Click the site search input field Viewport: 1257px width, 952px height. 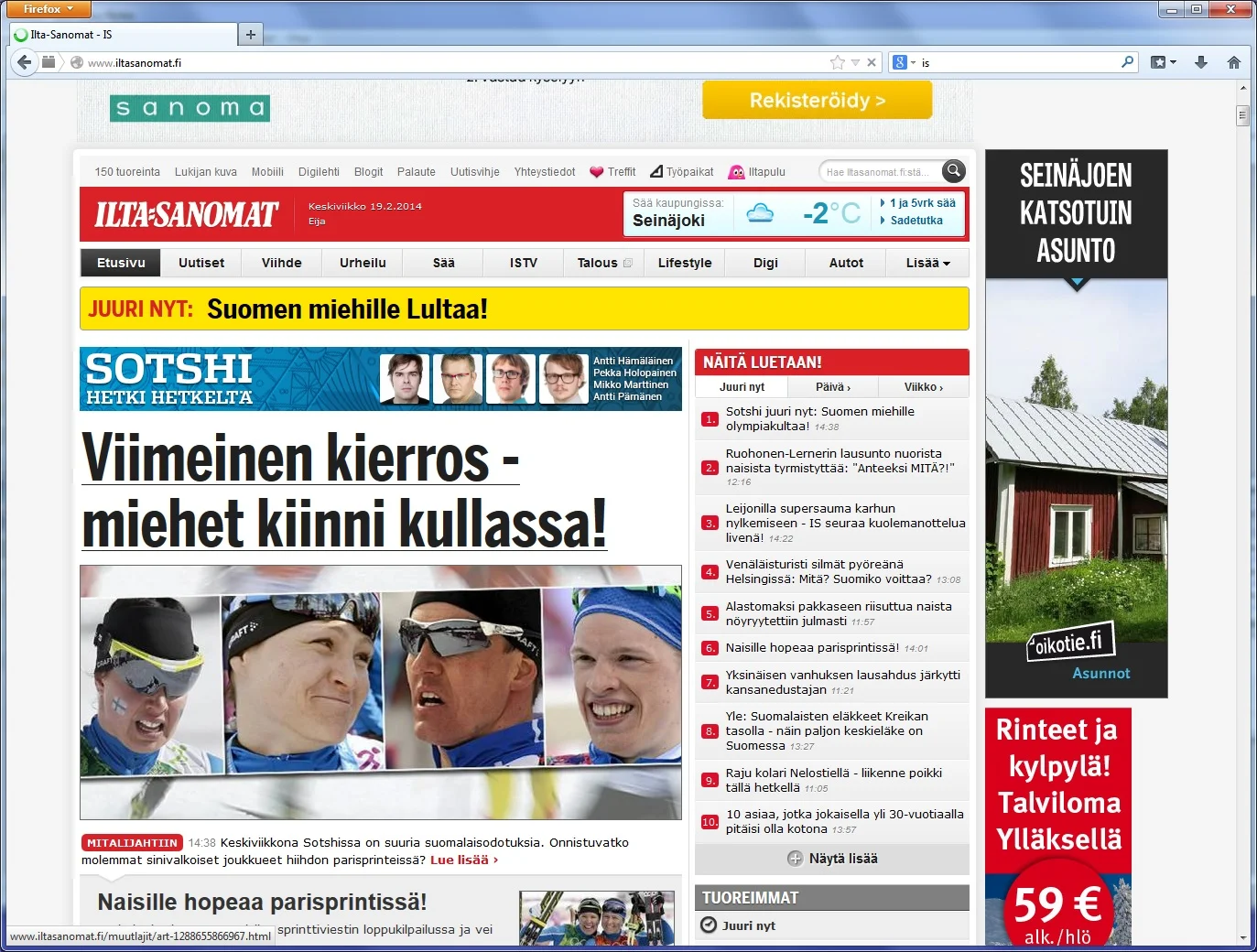[879, 172]
